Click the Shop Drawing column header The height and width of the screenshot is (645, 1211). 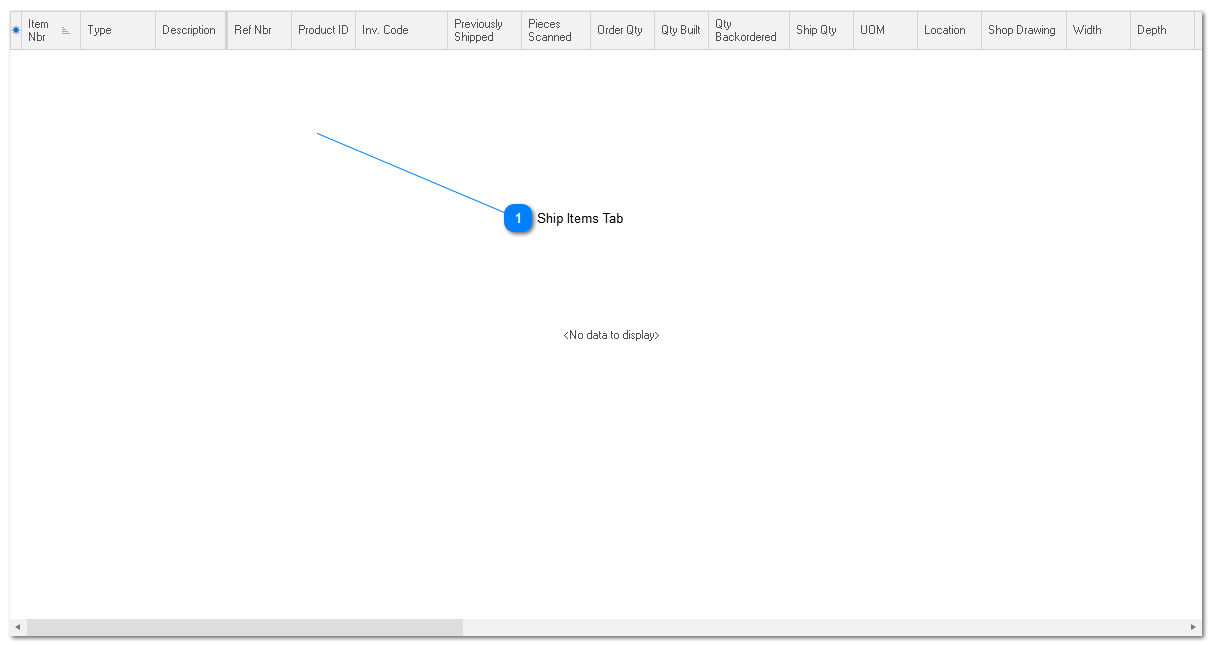click(1022, 30)
